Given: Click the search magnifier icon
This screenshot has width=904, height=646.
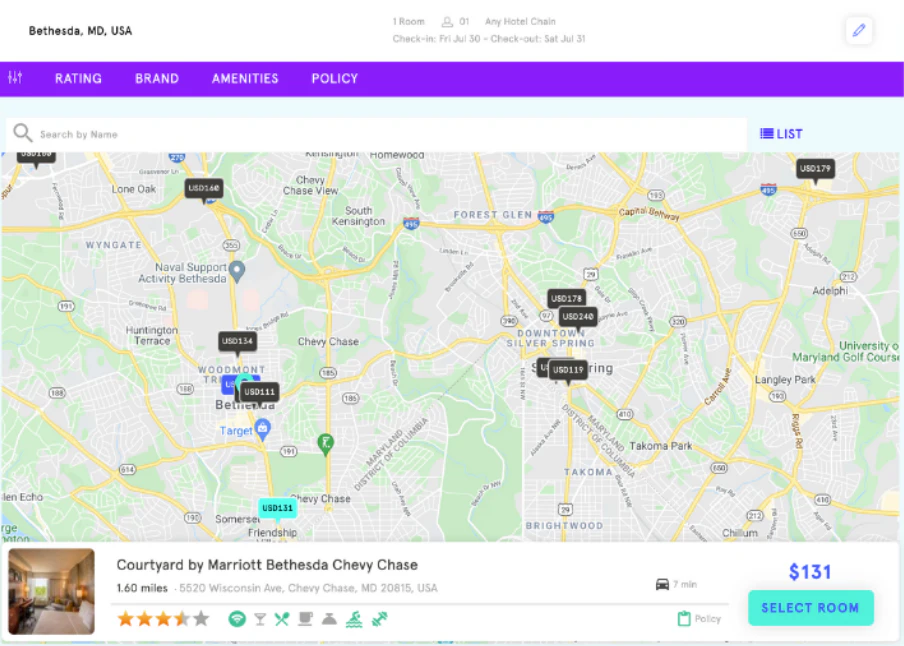Looking at the screenshot, I should tap(23, 133).
